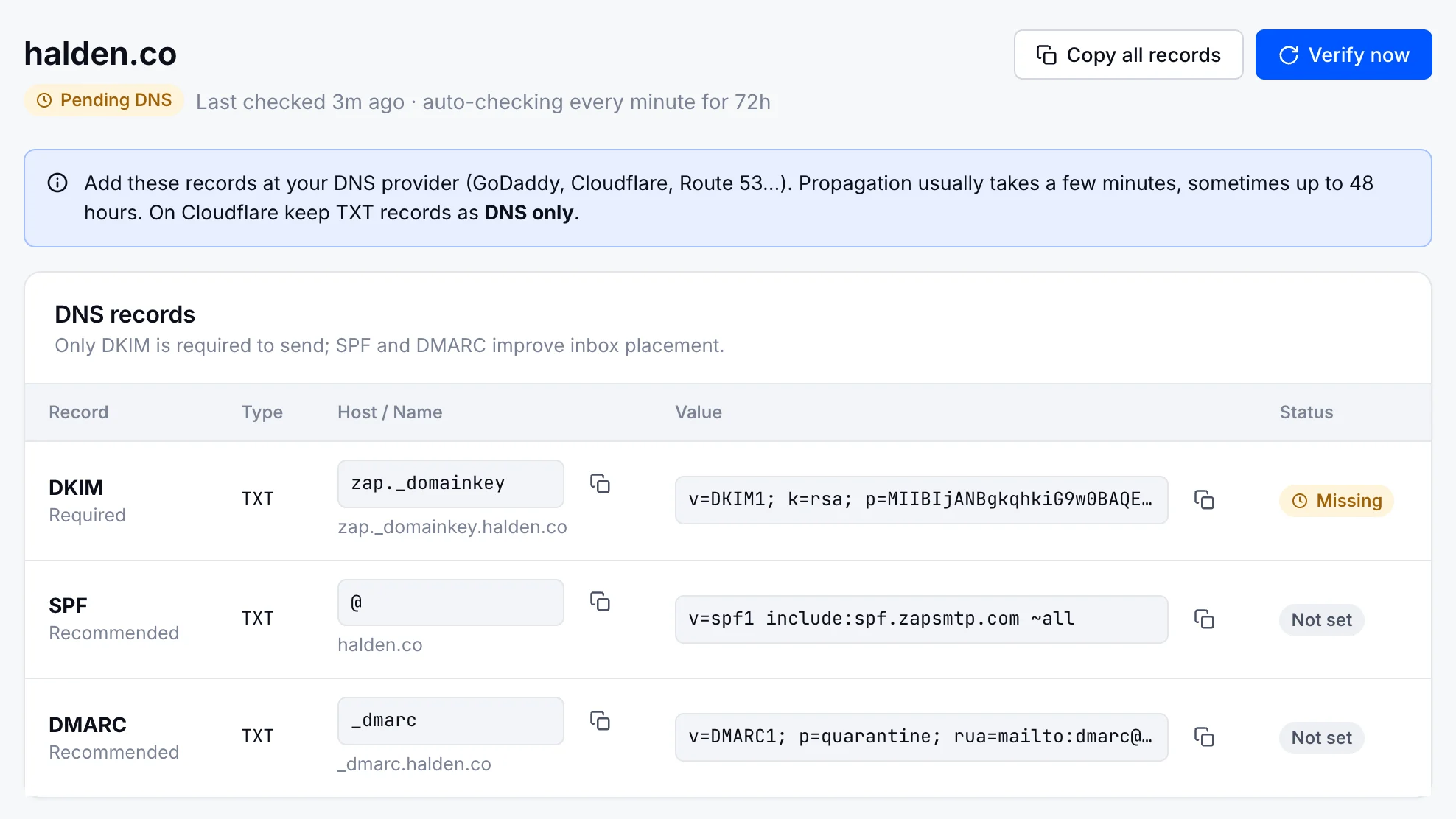
Task: Click the DNS records section title
Action: point(125,314)
